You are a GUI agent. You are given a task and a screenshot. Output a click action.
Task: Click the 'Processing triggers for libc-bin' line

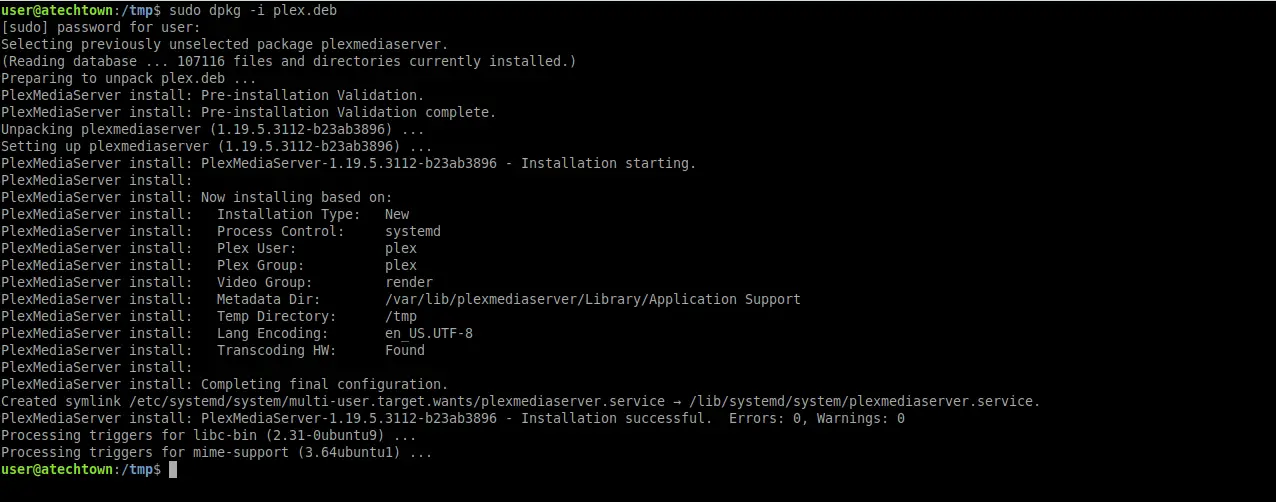(x=209, y=435)
